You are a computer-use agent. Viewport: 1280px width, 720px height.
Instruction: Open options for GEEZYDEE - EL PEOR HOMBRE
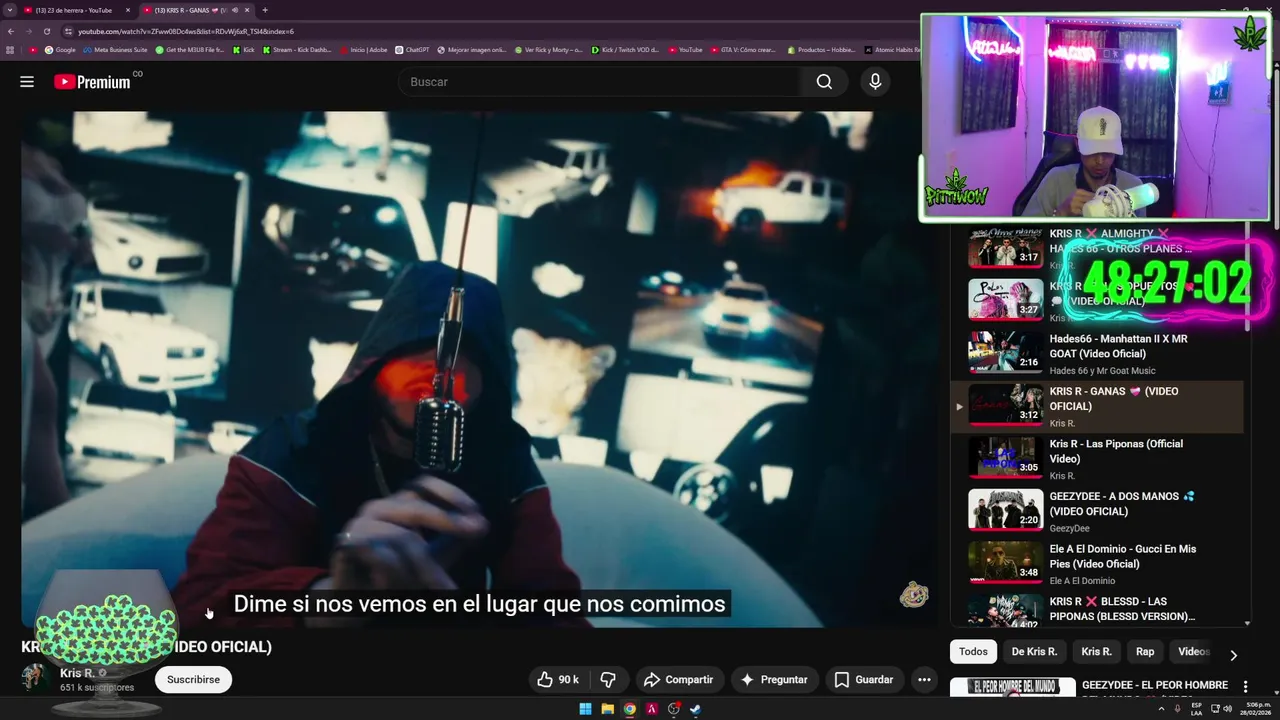[1245, 687]
